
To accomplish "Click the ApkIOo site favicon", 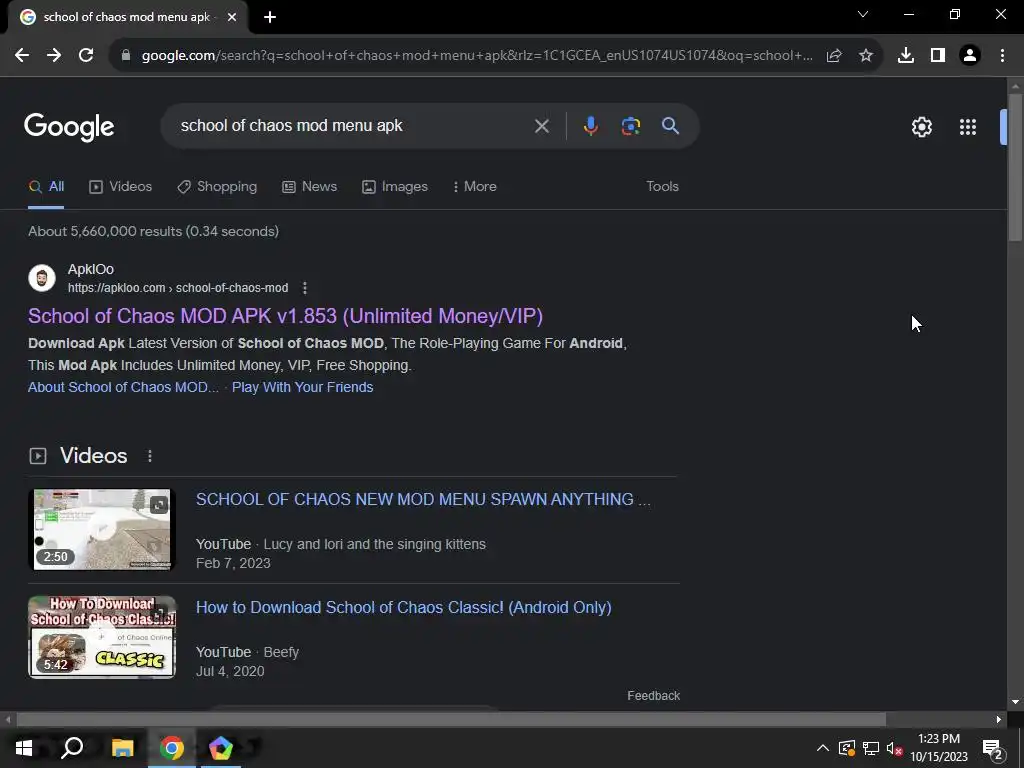I will [x=42, y=278].
